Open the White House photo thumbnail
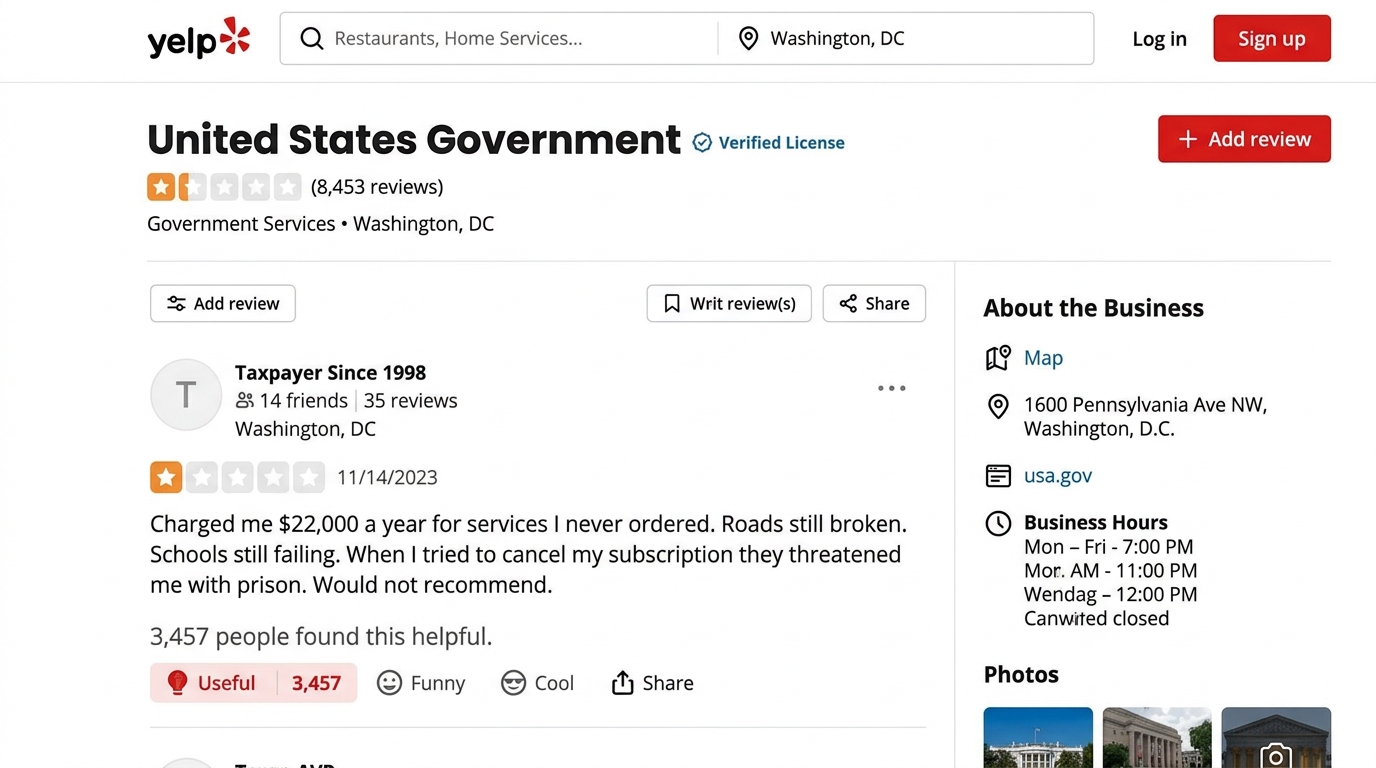This screenshot has height=768, width=1376. (x=1038, y=738)
